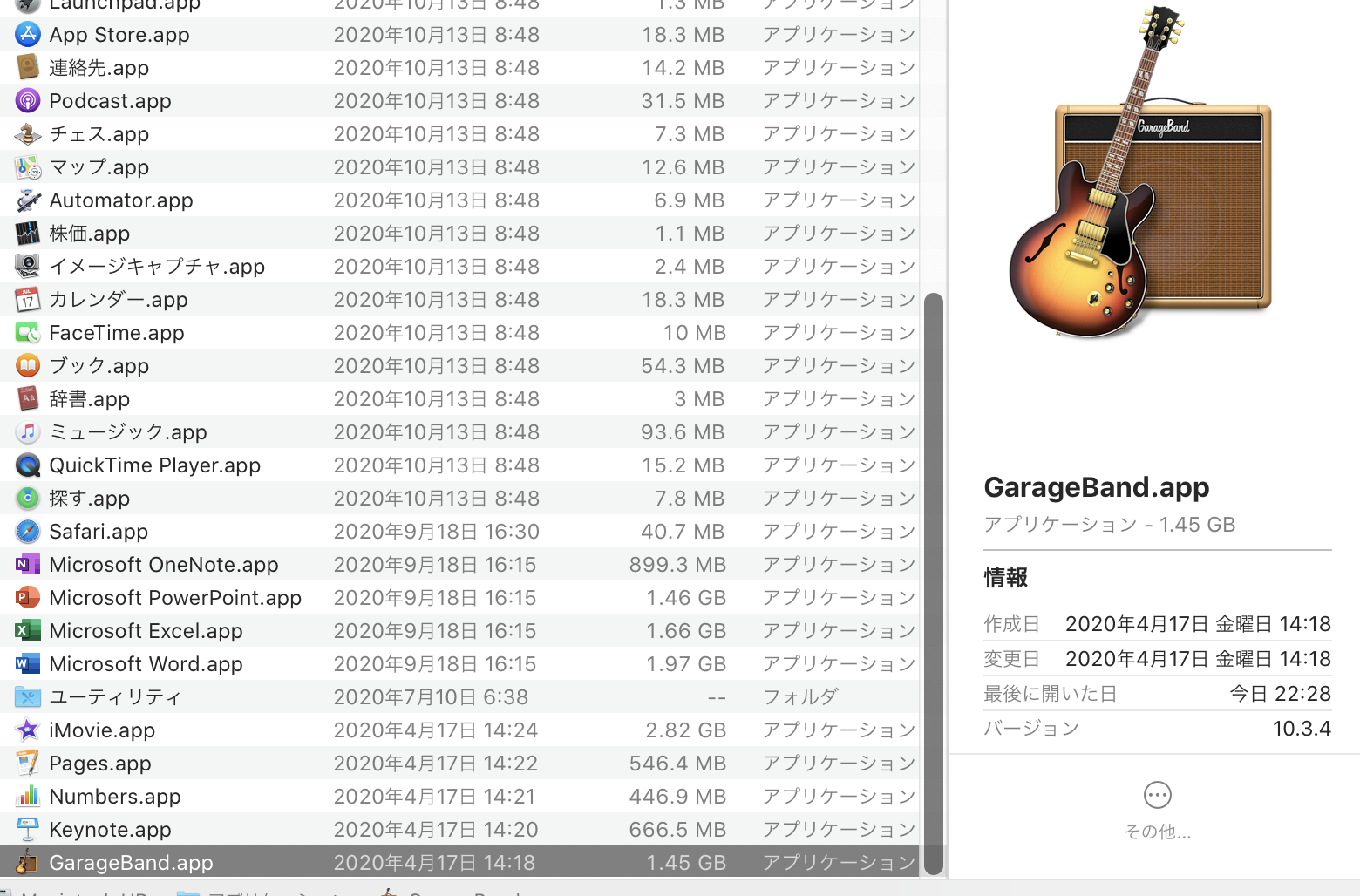
Task: Select the QuickTime Player icon
Action: pyautogui.click(x=28, y=465)
